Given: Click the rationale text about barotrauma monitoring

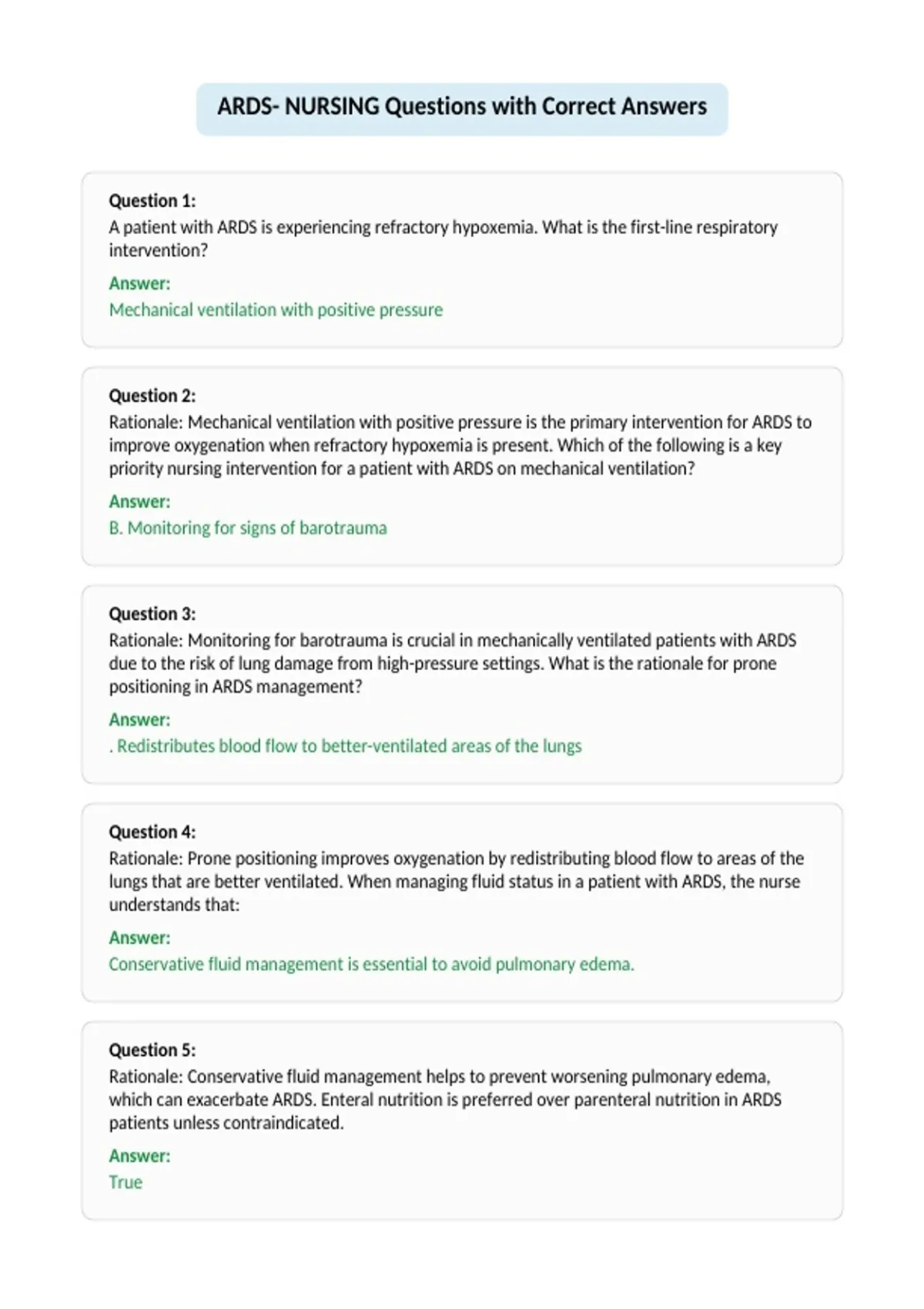Looking at the screenshot, I should pos(453,664).
